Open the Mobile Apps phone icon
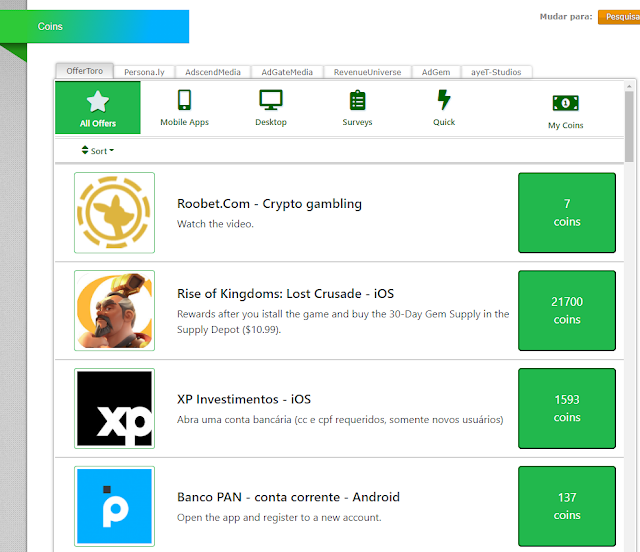640x552 pixels. click(x=184, y=100)
